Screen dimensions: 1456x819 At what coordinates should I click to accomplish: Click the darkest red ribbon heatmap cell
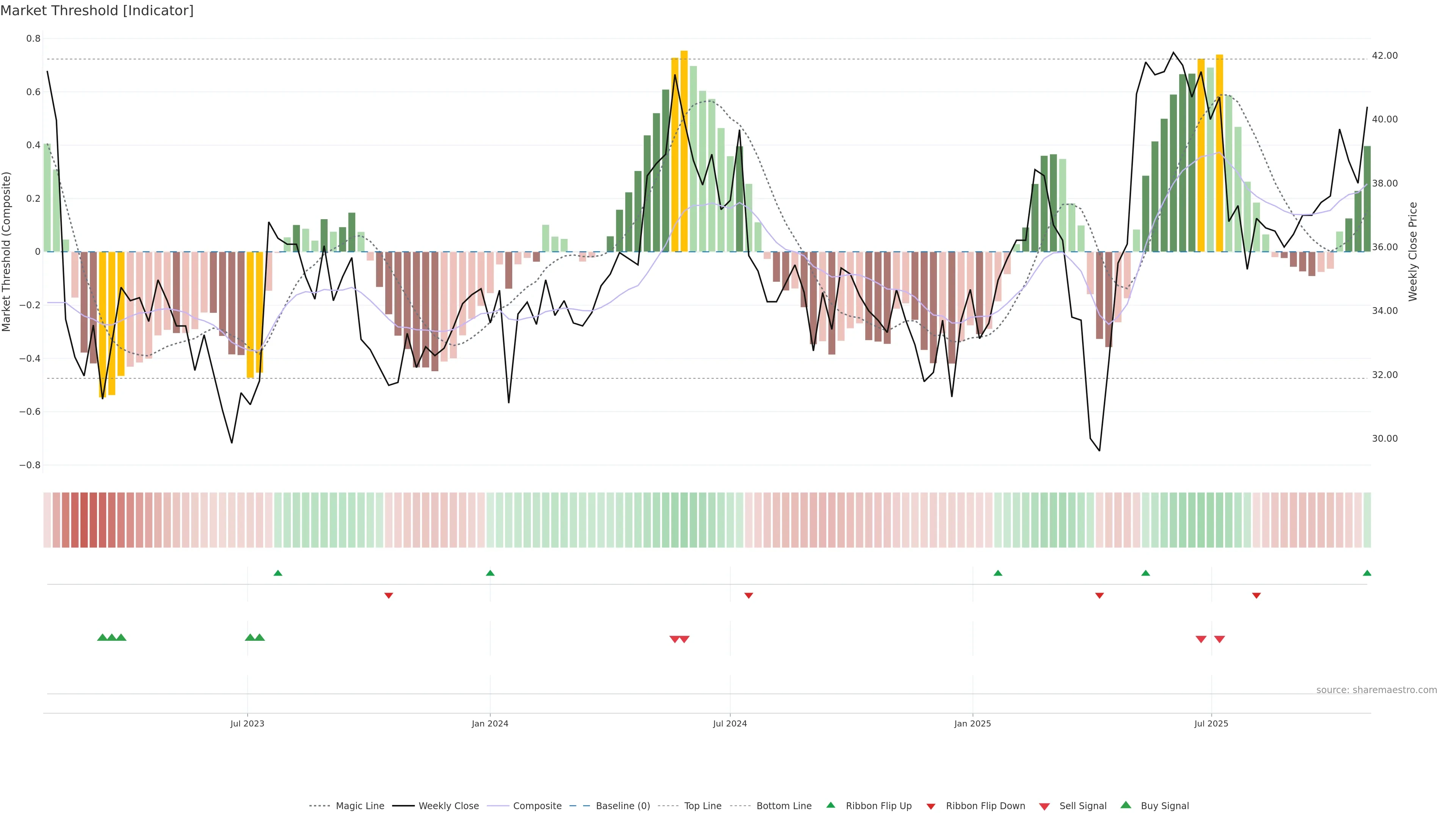coord(84,520)
